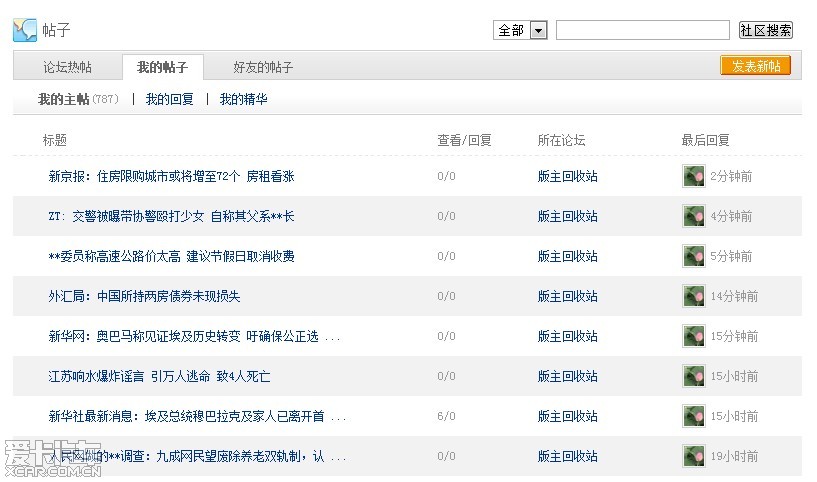Screen dimensions: 817x482
Task: Click avatar next to 19小时前 reply
Action: point(693,457)
